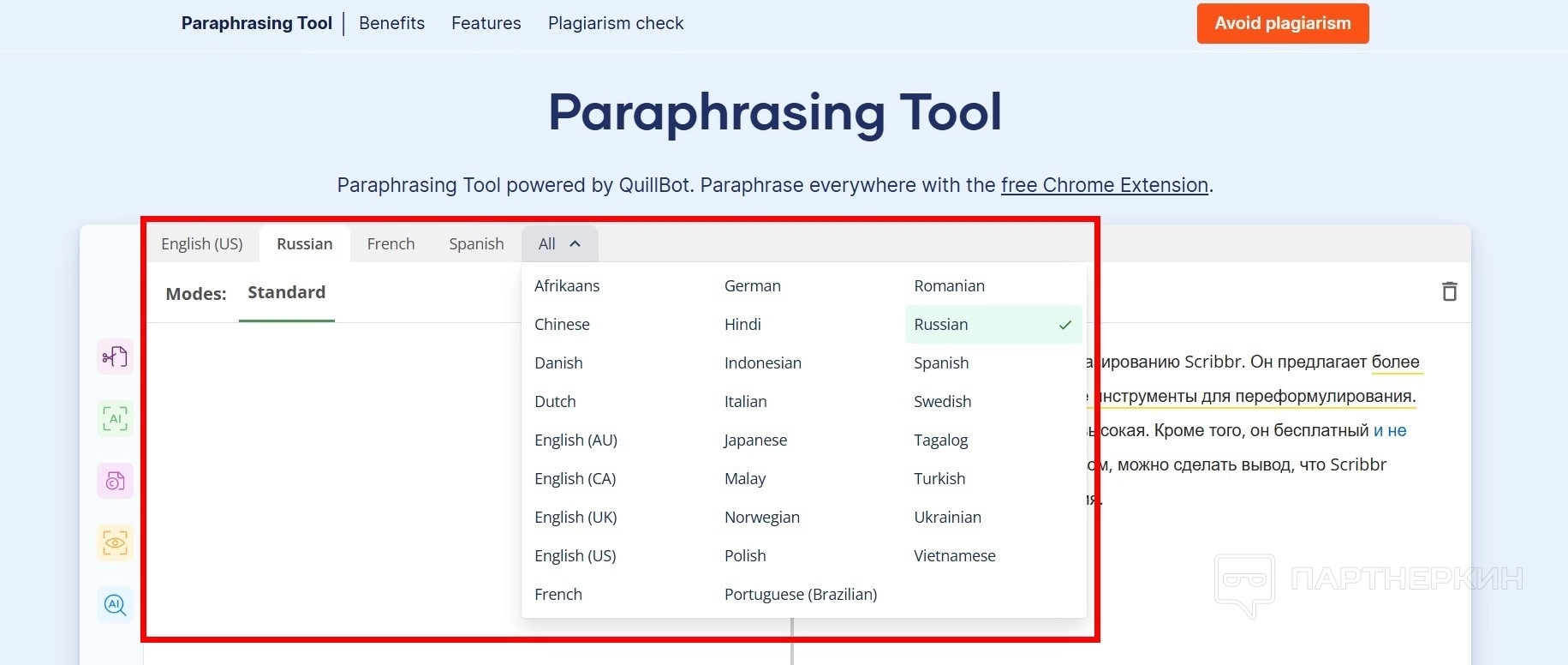This screenshot has width=1568, height=665.
Task: Choose Spanish in the dropdown list
Action: point(941,362)
